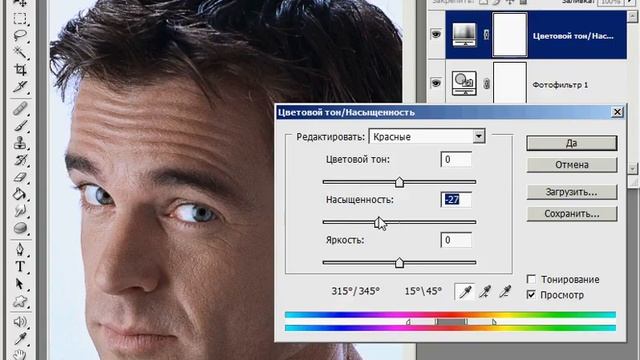Select the Paint Bucket tool
640x360 pixels.
[20, 194]
